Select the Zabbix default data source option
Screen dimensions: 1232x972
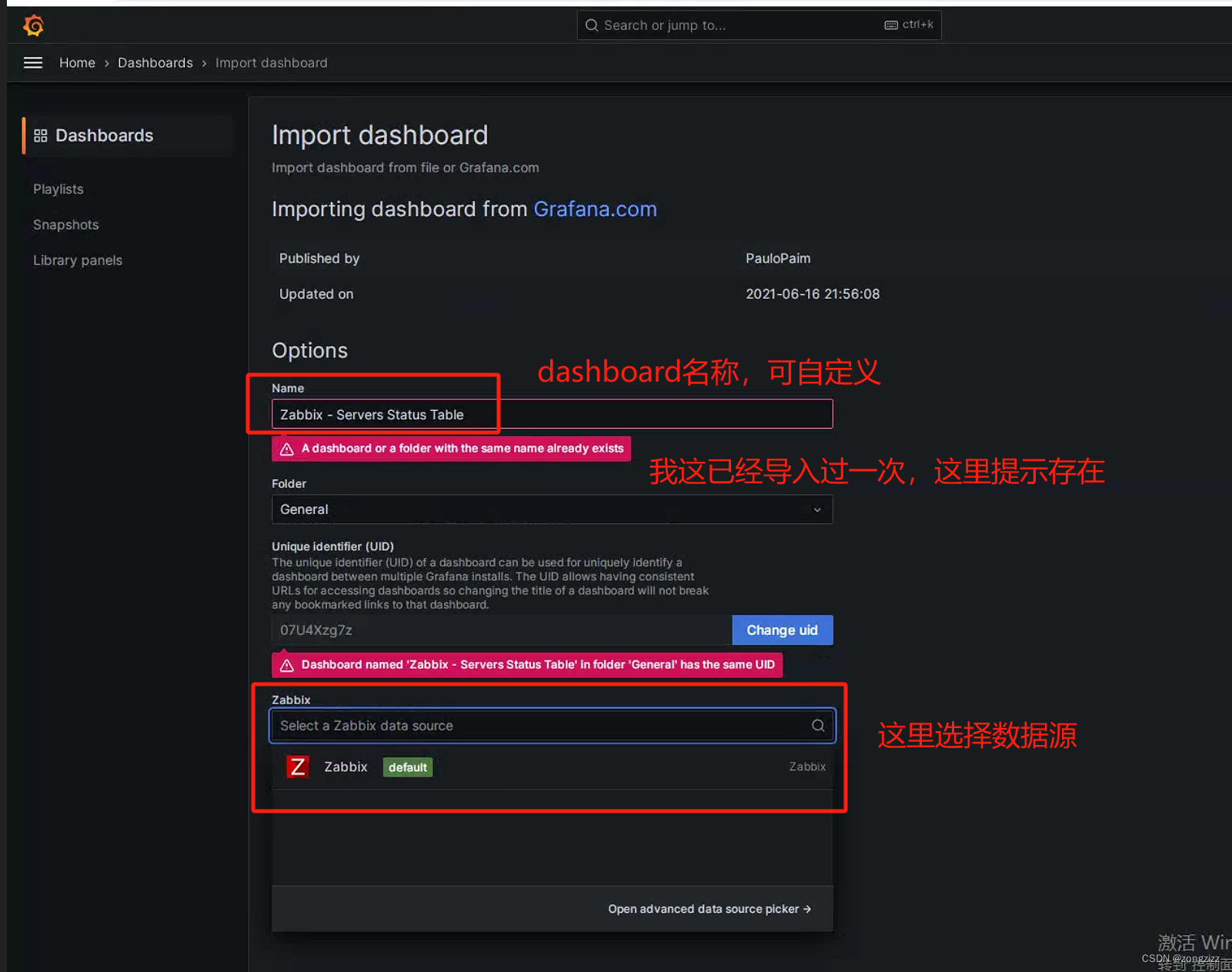[552, 767]
